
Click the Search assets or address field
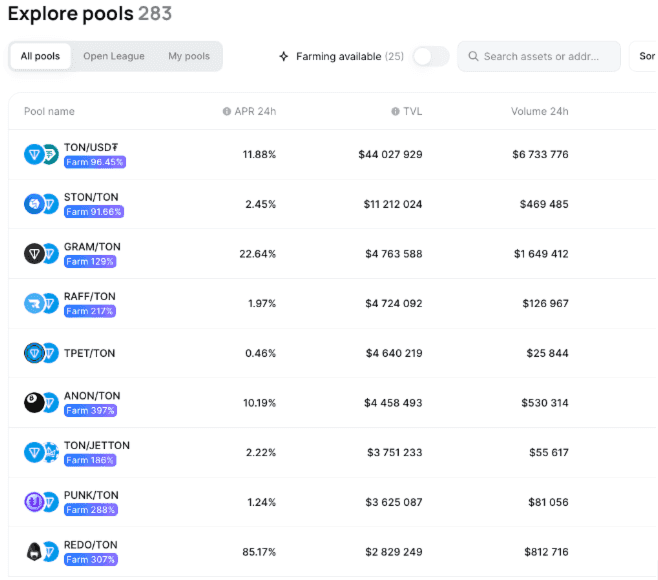click(x=539, y=56)
